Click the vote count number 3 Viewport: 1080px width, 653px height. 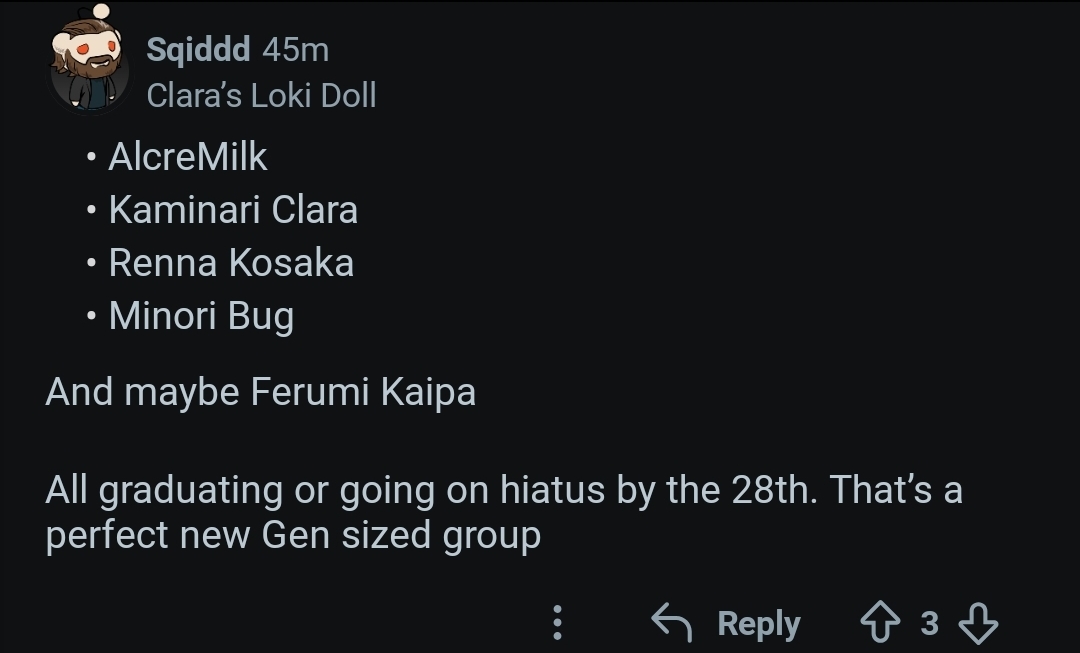click(929, 623)
